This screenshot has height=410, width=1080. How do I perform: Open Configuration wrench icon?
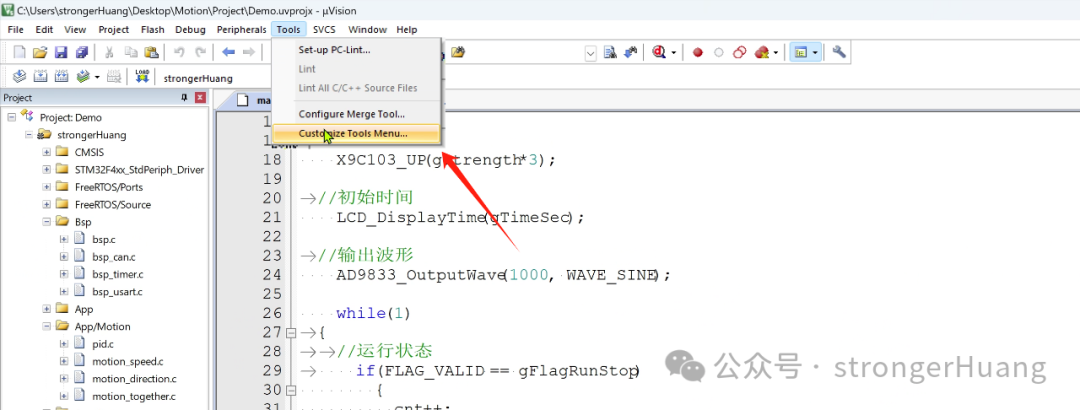[x=839, y=52]
